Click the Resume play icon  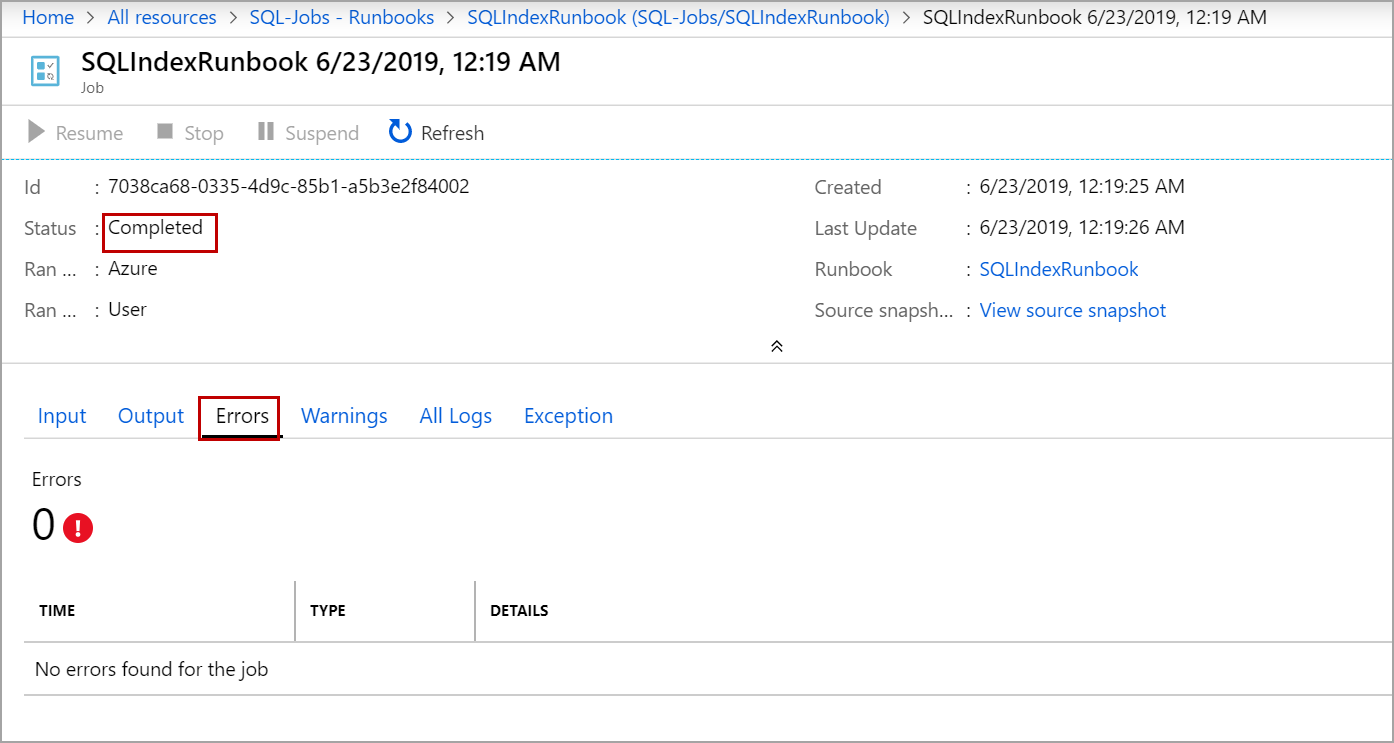[x=37, y=132]
